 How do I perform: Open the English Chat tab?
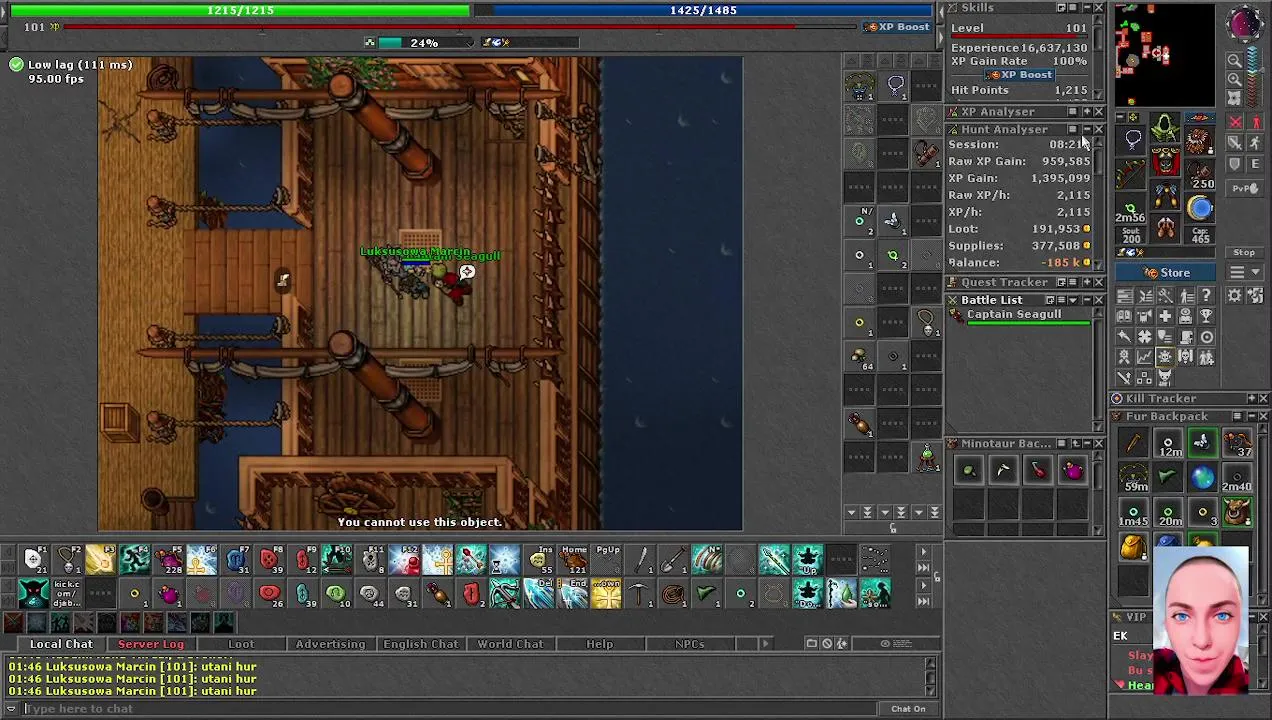pyautogui.click(x=420, y=644)
